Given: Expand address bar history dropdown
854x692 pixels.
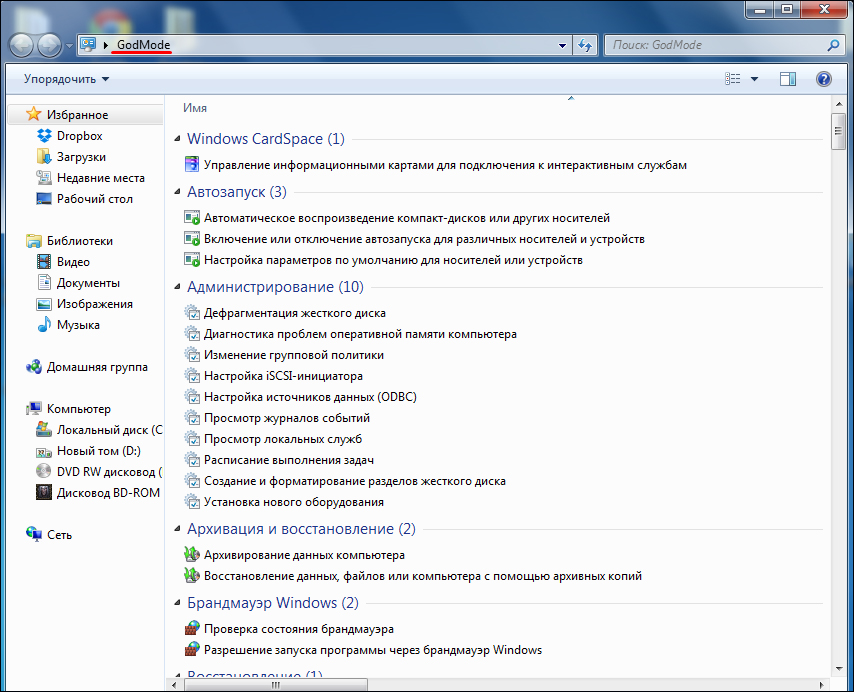Looking at the screenshot, I should click(x=564, y=45).
